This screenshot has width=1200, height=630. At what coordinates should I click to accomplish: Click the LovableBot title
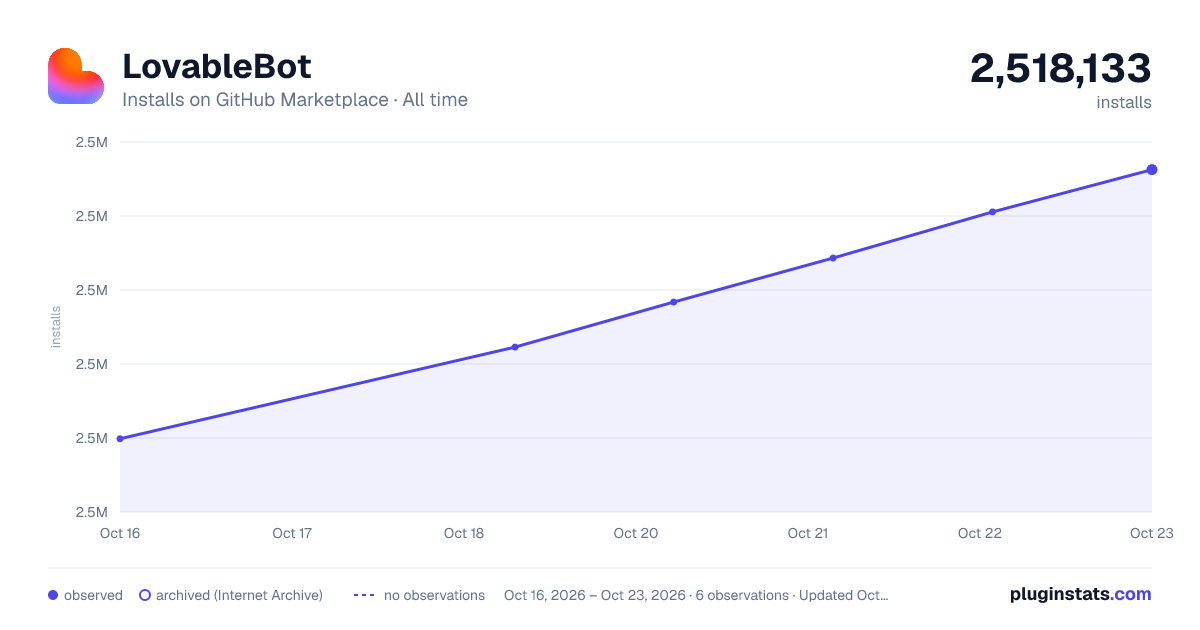click(x=217, y=66)
